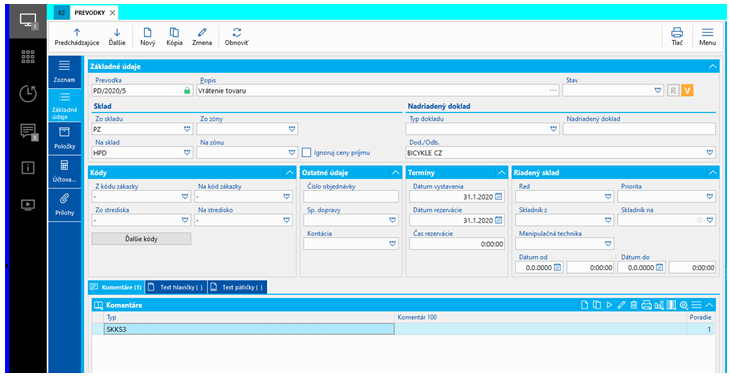Add a new comment in Komentáre toolbar
730x383 pixels.
coord(585,305)
